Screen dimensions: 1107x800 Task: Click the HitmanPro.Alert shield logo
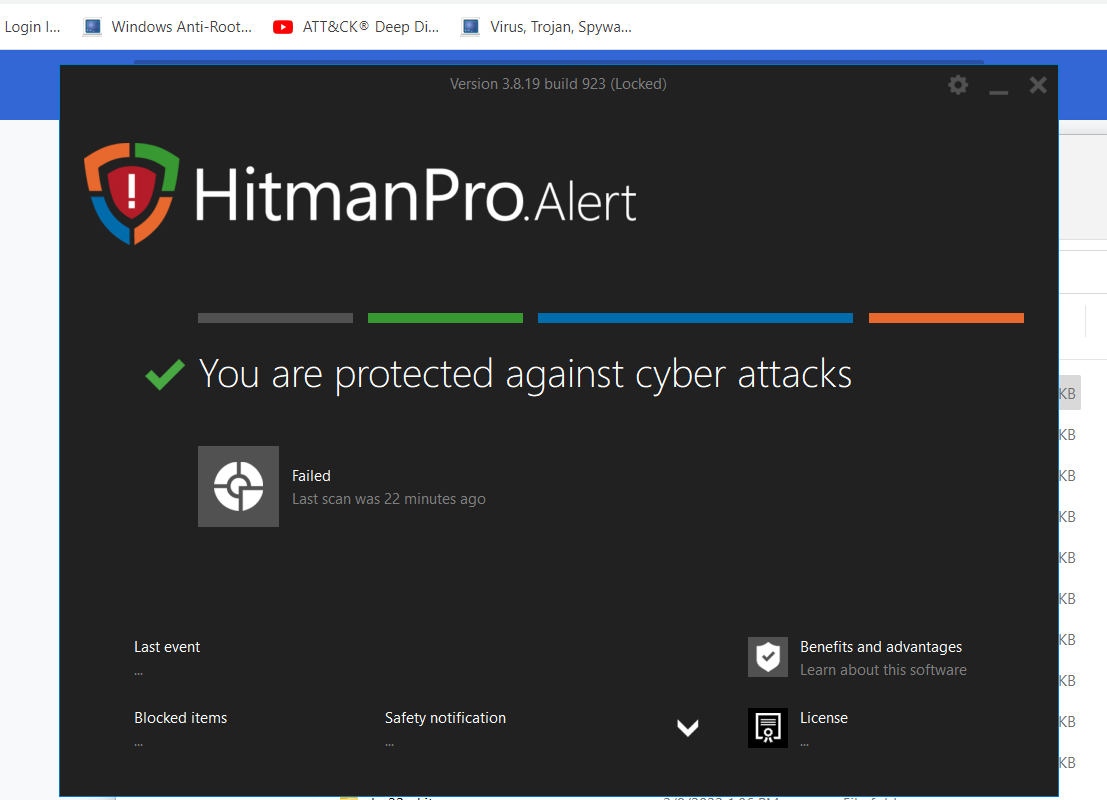click(x=131, y=193)
